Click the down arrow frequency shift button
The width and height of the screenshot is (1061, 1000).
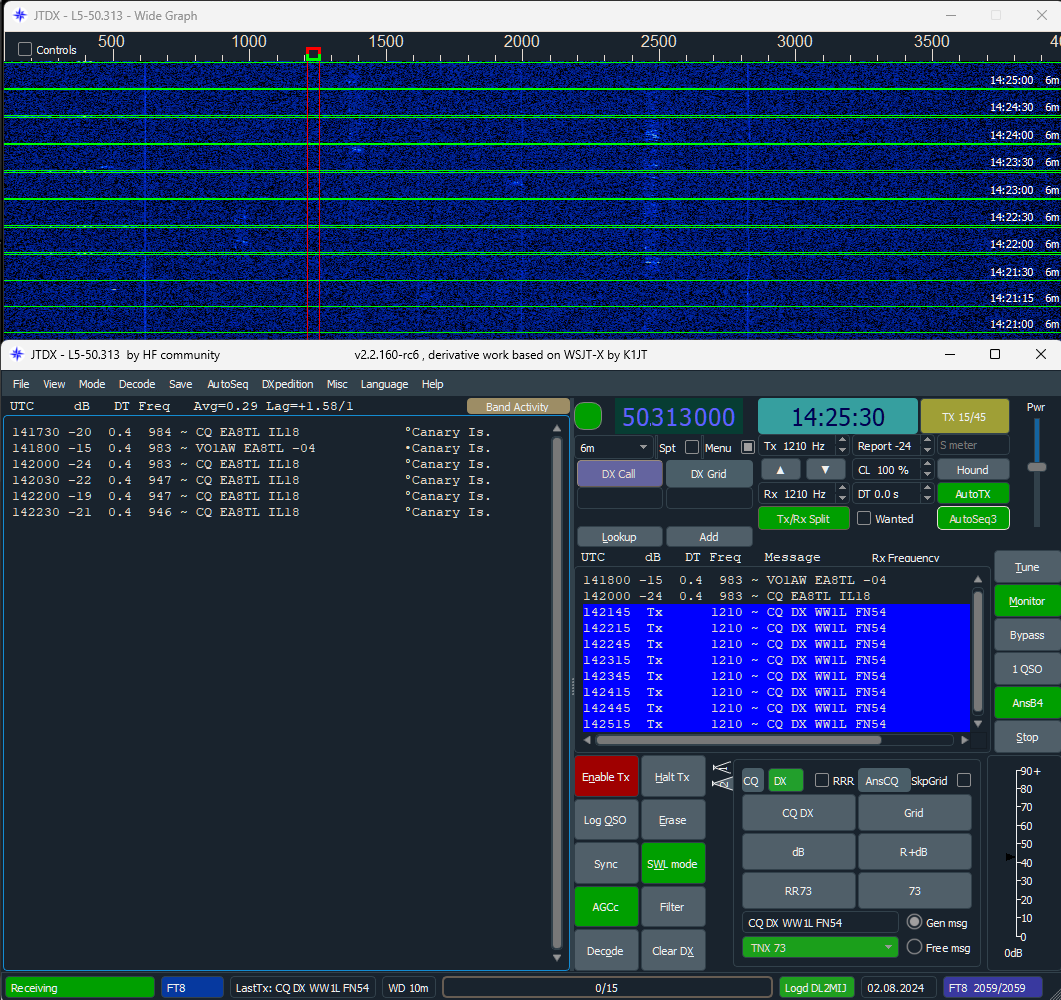coord(825,470)
